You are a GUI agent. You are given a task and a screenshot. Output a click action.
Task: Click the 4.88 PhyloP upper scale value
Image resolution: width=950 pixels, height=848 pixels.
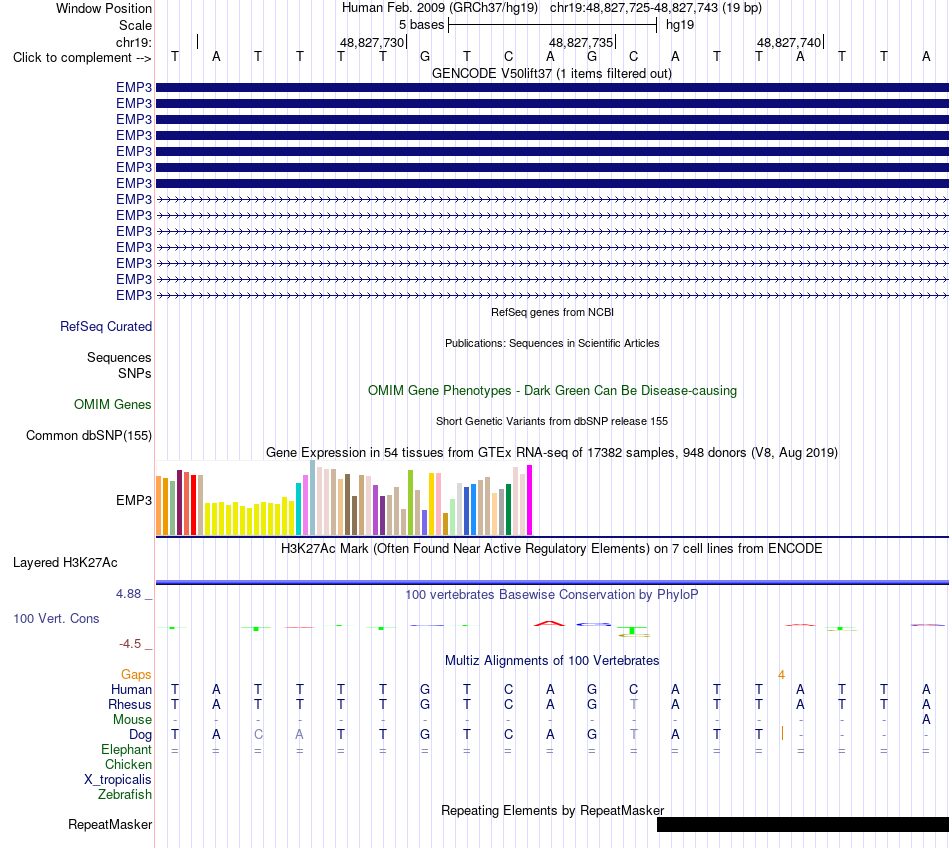click(128, 594)
